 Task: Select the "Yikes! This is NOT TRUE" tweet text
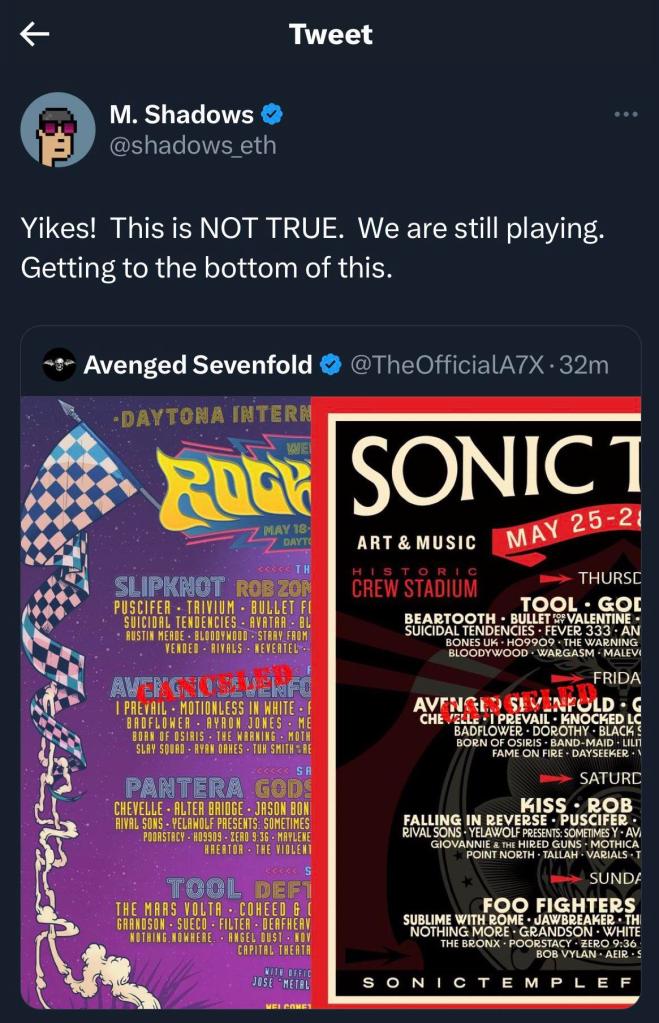[313, 248]
